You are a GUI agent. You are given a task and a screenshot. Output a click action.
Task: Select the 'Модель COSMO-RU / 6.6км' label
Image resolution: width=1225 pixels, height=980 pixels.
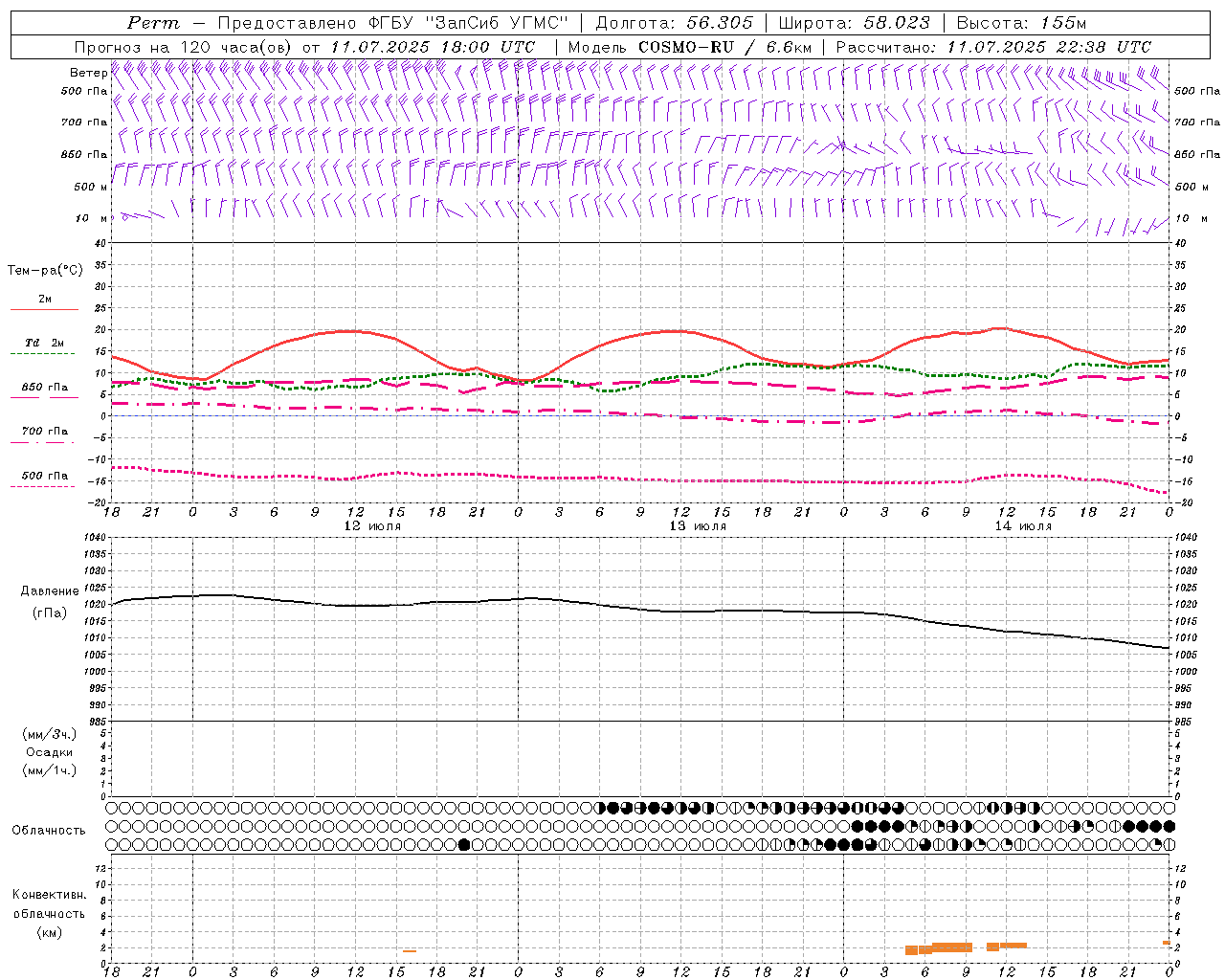tap(690, 47)
